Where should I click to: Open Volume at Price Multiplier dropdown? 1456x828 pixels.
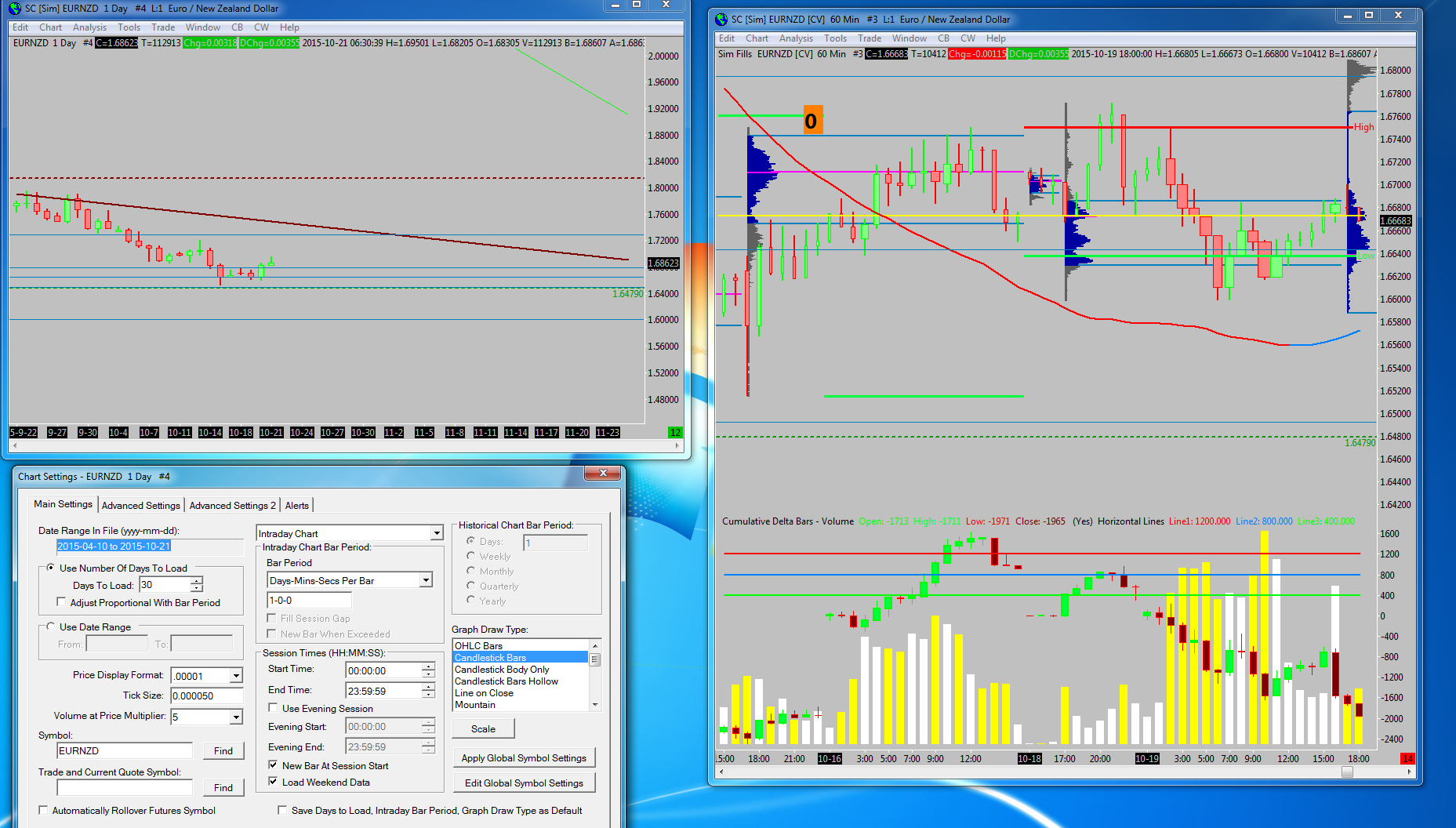point(236,717)
